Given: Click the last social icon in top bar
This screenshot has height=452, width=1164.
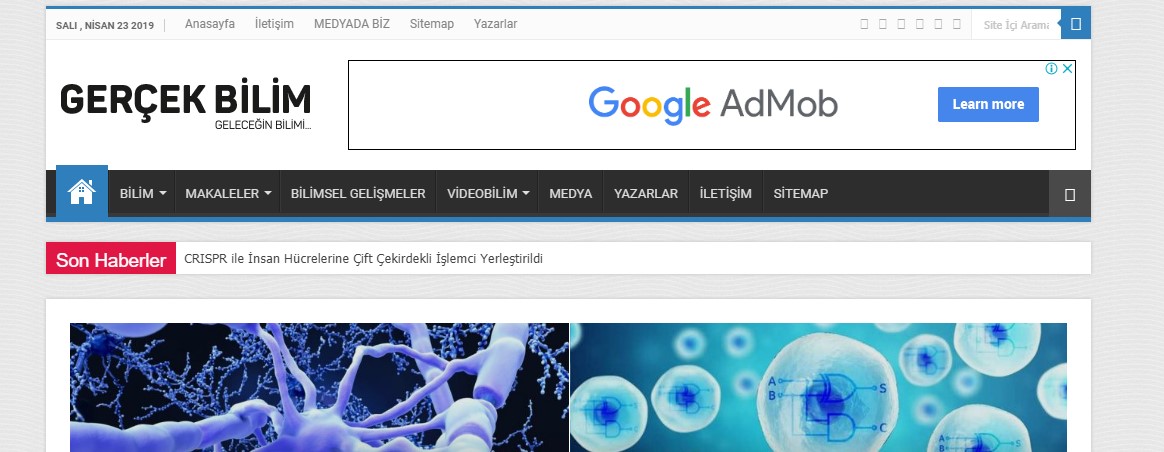Looking at the screenshot, I should [x=957, y=24].
